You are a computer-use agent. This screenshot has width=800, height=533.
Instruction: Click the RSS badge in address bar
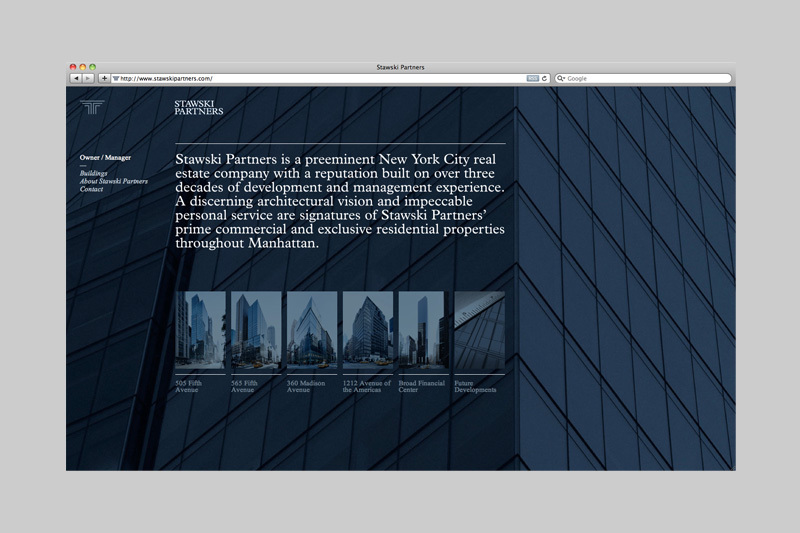533,79
